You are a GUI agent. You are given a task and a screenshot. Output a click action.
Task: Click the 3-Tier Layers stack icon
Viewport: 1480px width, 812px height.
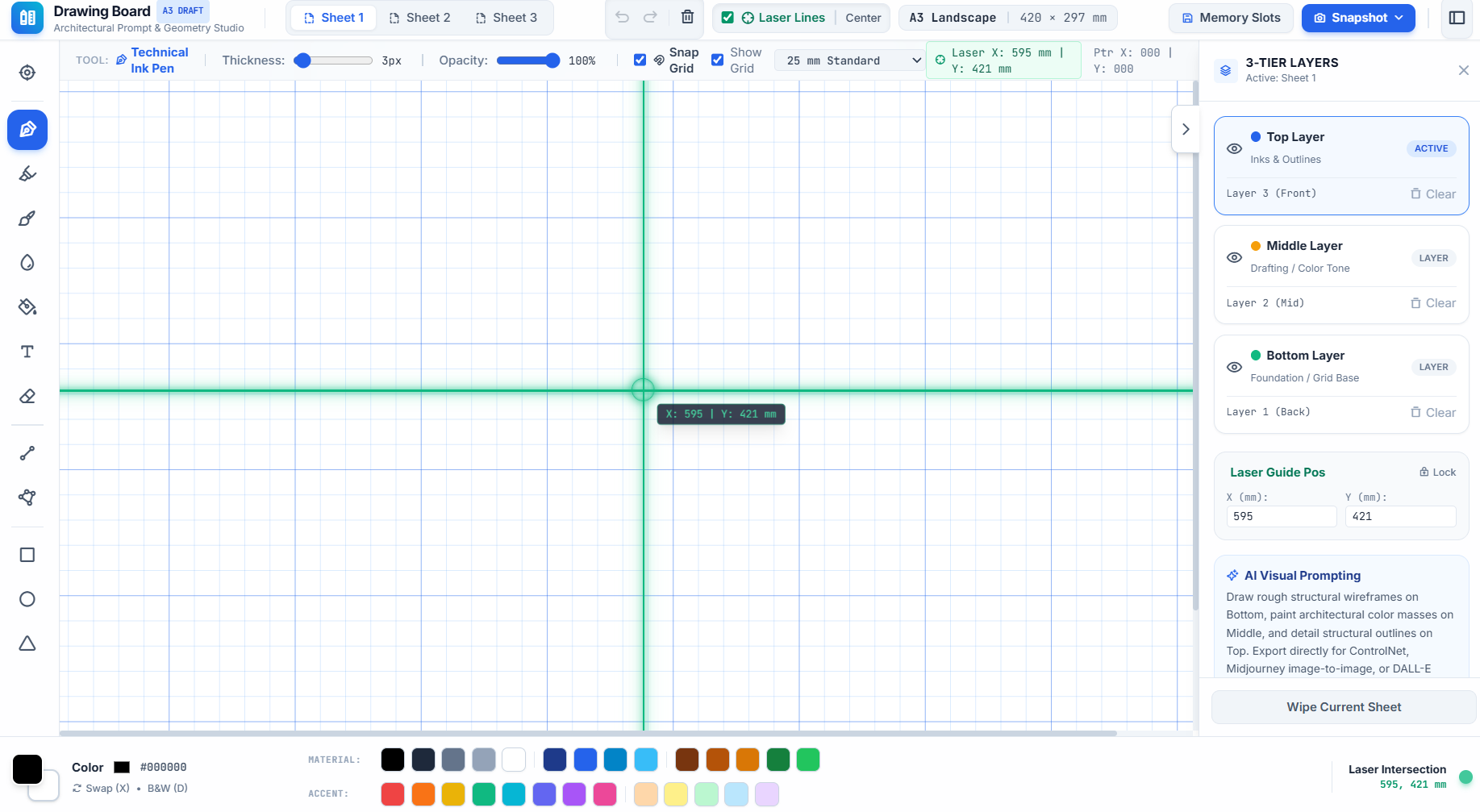click(x=1225, y=70)
